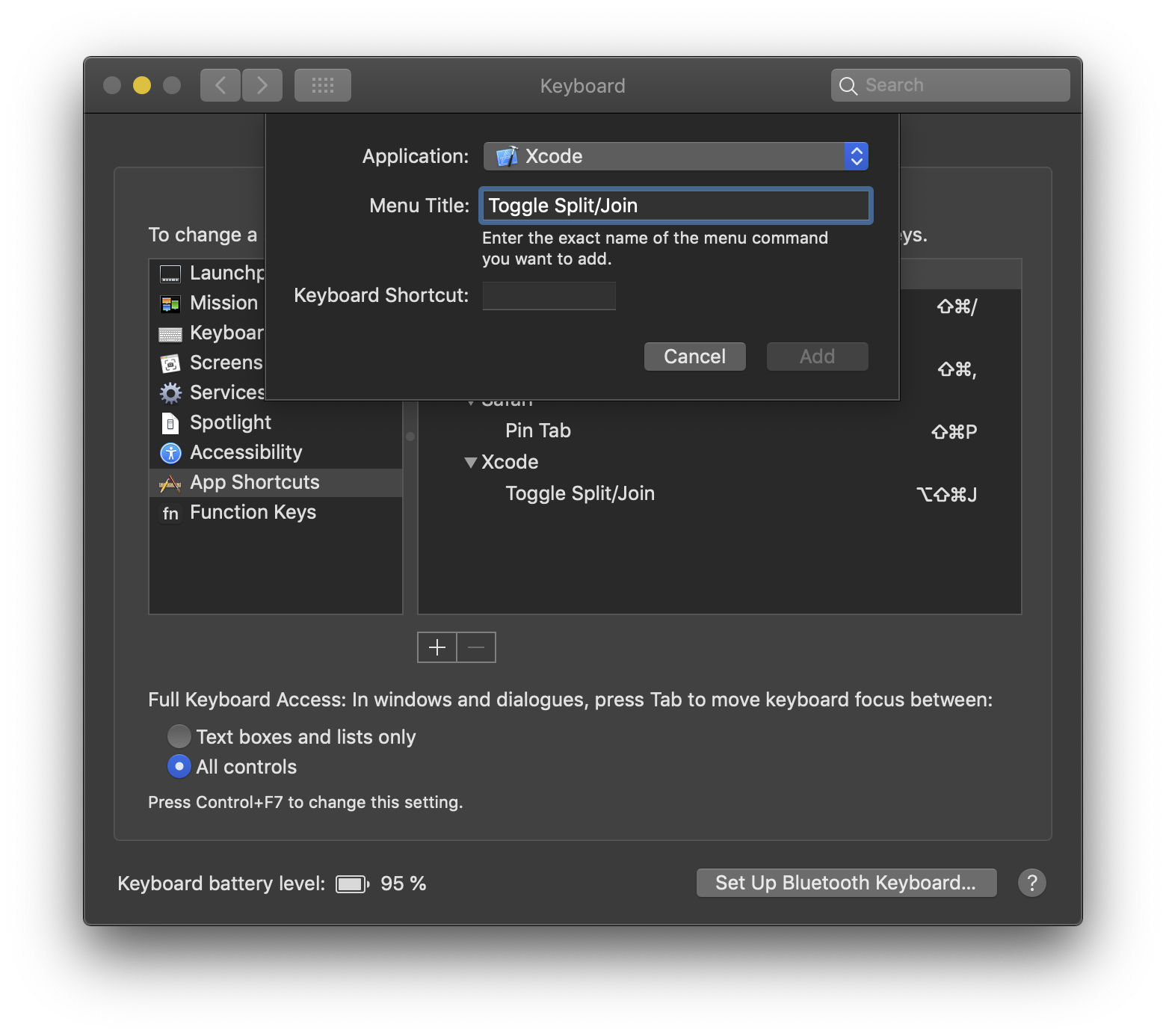This screenshot has height=1036, width=1166.
Task: Select 'All controls' radio button
Action: (179, 766)
